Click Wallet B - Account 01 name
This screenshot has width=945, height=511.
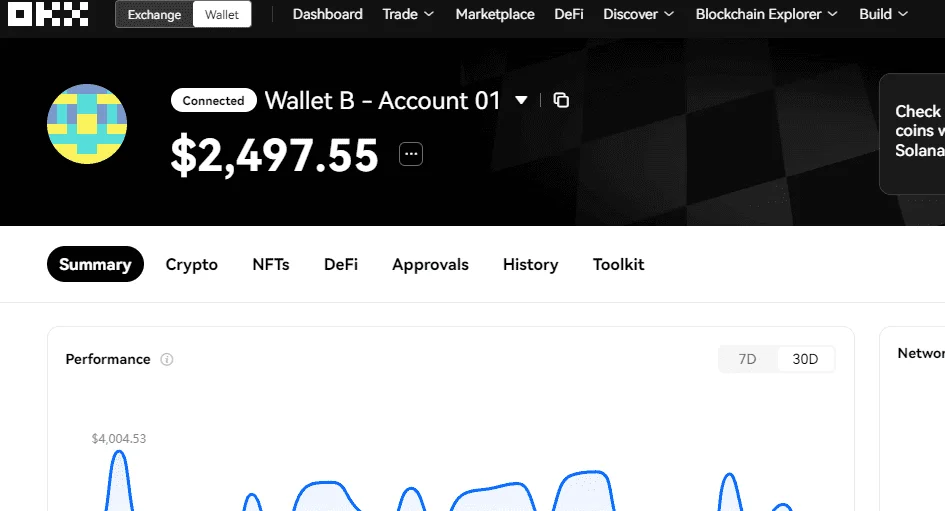(x=382, y=101)
